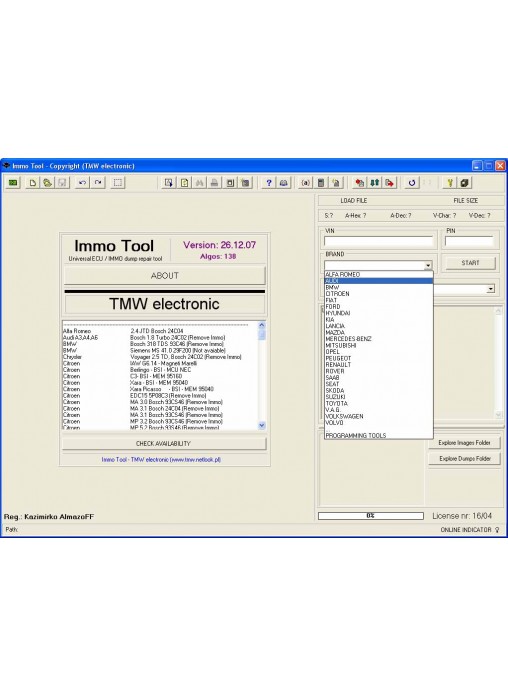Click the green up-down arrows swap icon
Viewport: 508px width, 696px height.
tap(375, 182)
